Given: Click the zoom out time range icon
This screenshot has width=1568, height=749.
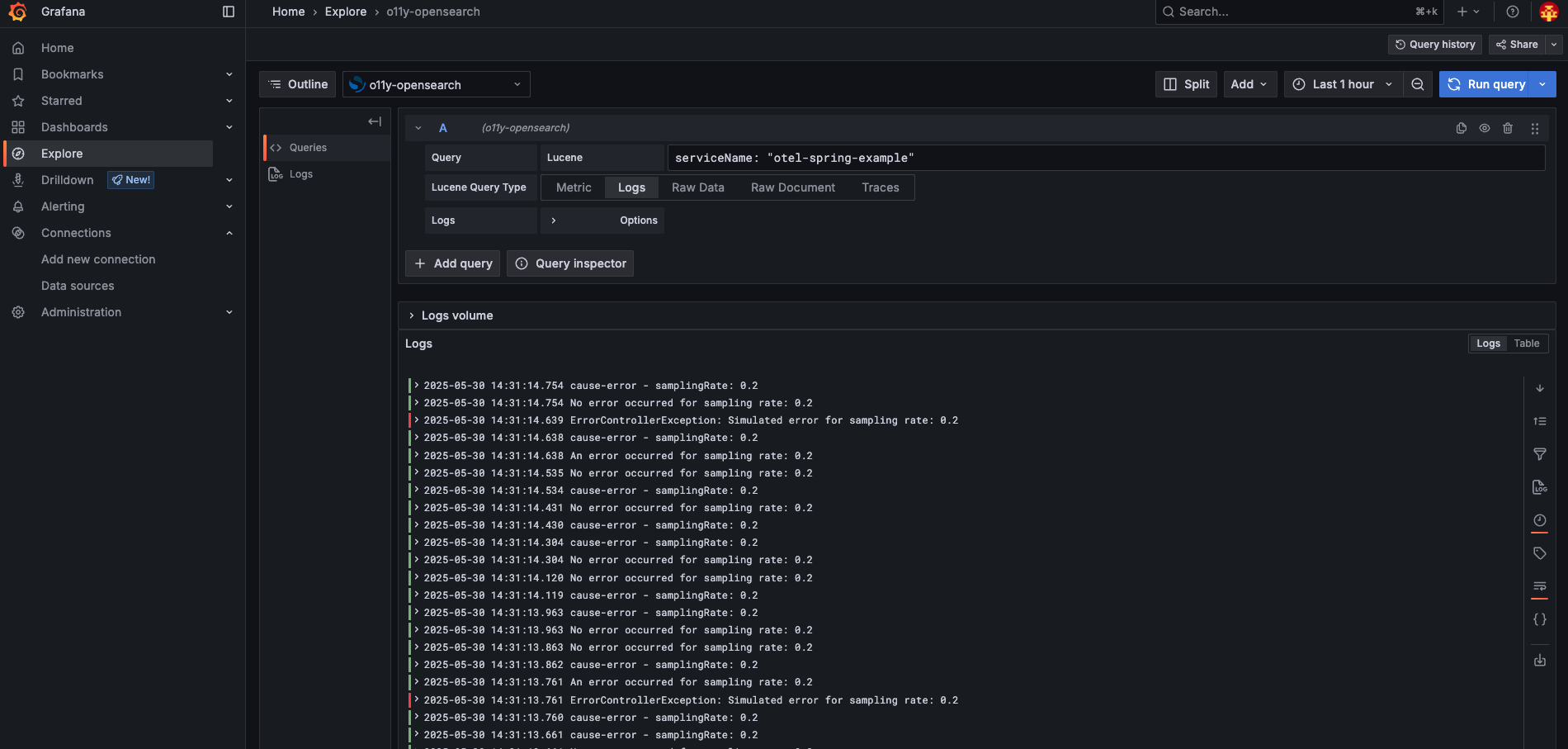Looking at the screenshot, I should point(1417,84).
